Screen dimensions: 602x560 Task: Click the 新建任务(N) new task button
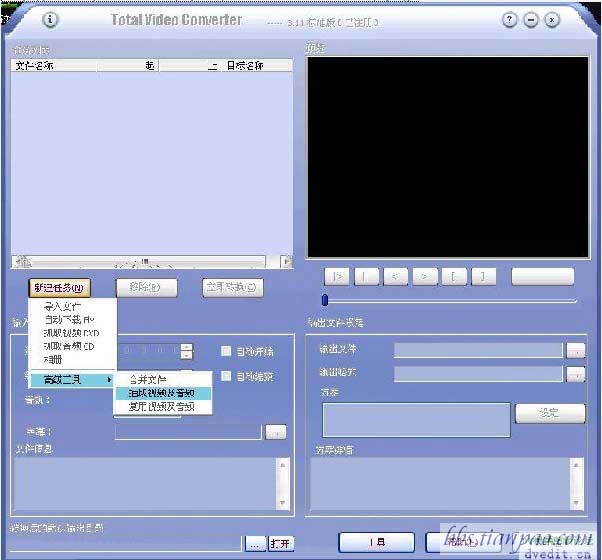[59, 288]
